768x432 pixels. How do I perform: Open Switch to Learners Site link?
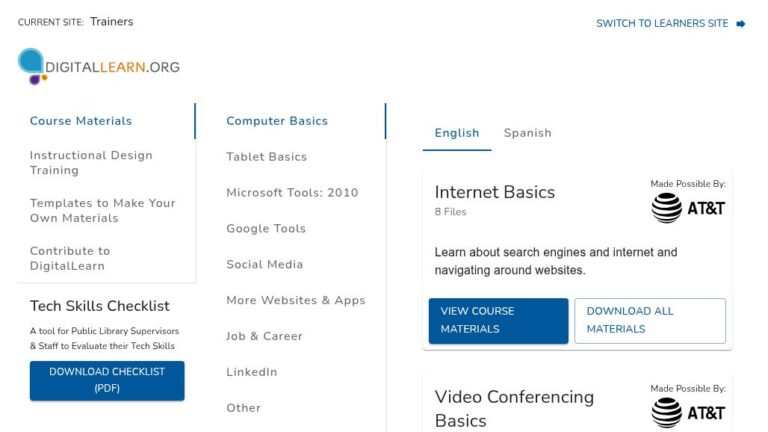[662, 24]
